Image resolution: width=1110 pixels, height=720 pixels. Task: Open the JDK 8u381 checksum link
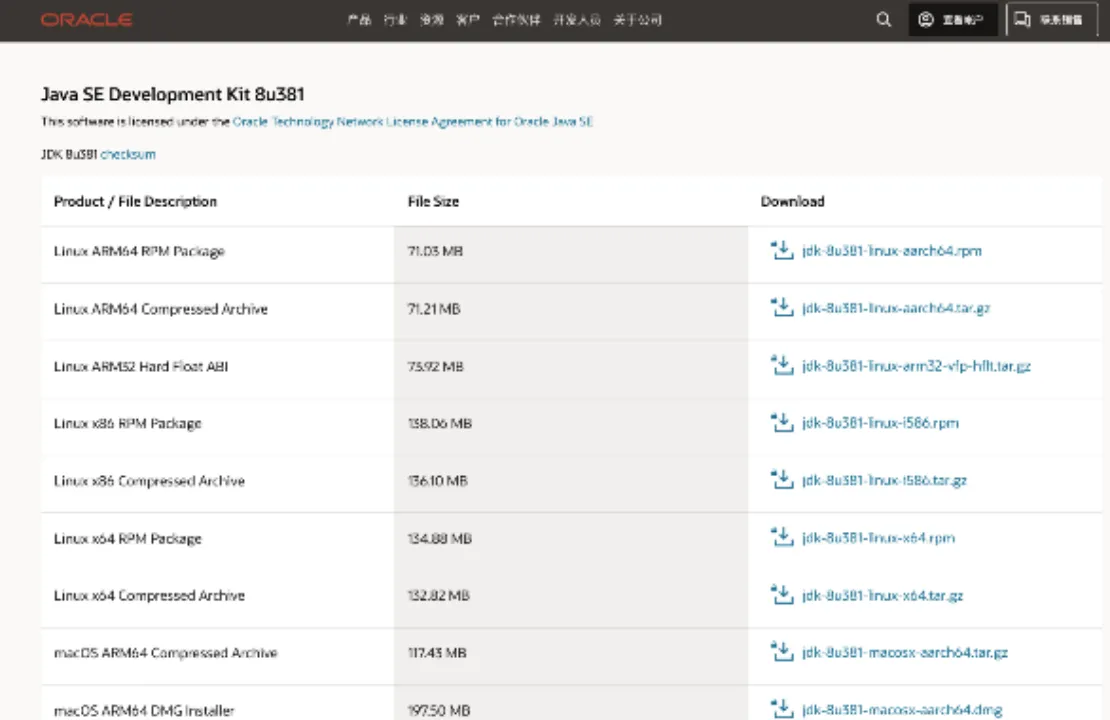[128, 155]
